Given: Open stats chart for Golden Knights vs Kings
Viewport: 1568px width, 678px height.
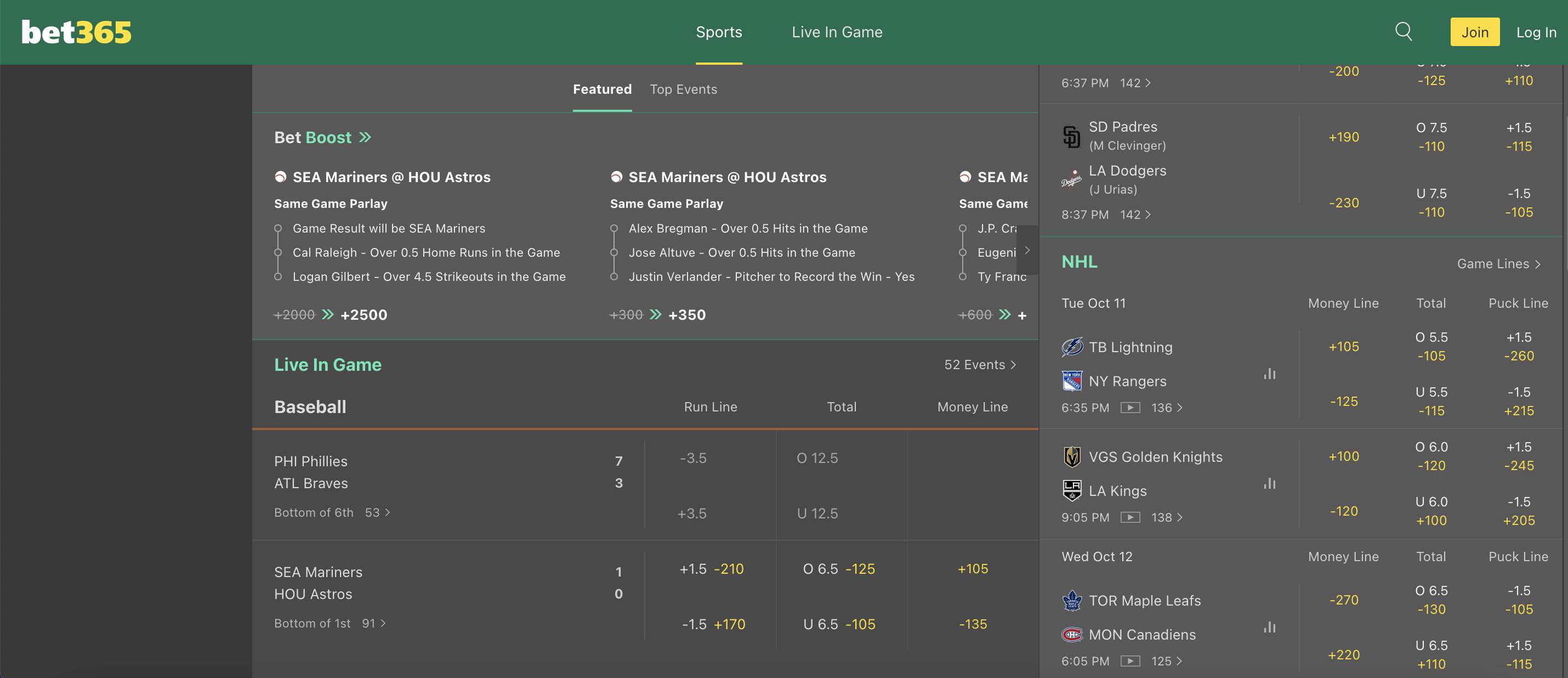Looking at the screenshot, I should pos(1269,484).
